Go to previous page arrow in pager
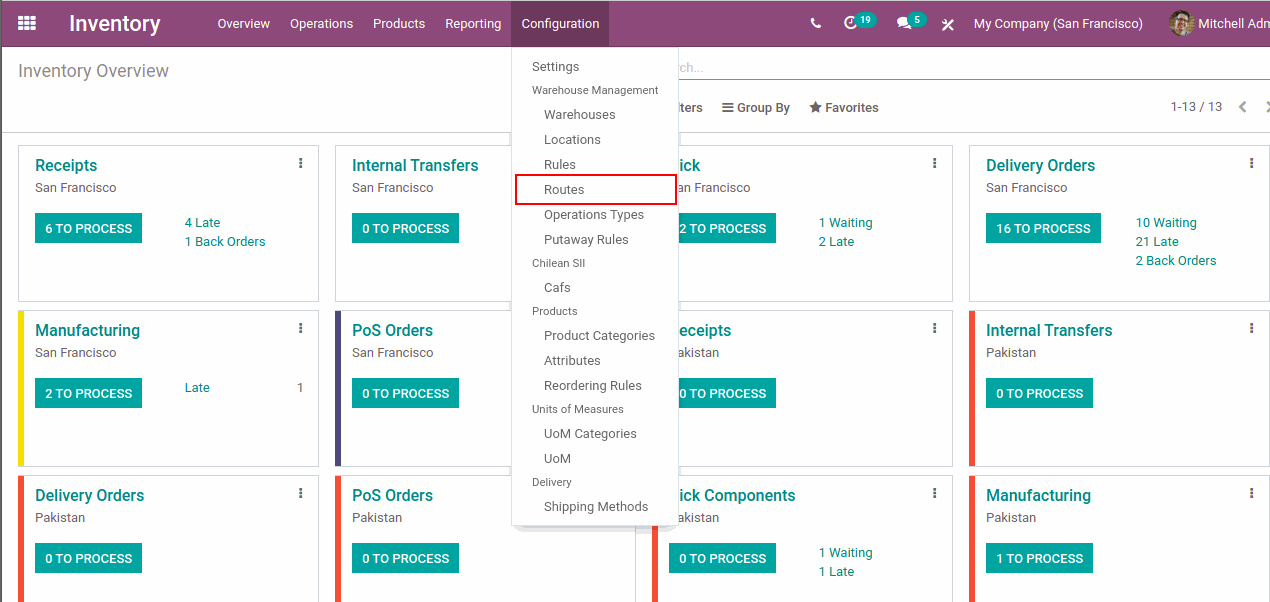The image size is (1270, 602). point(1243,107)
